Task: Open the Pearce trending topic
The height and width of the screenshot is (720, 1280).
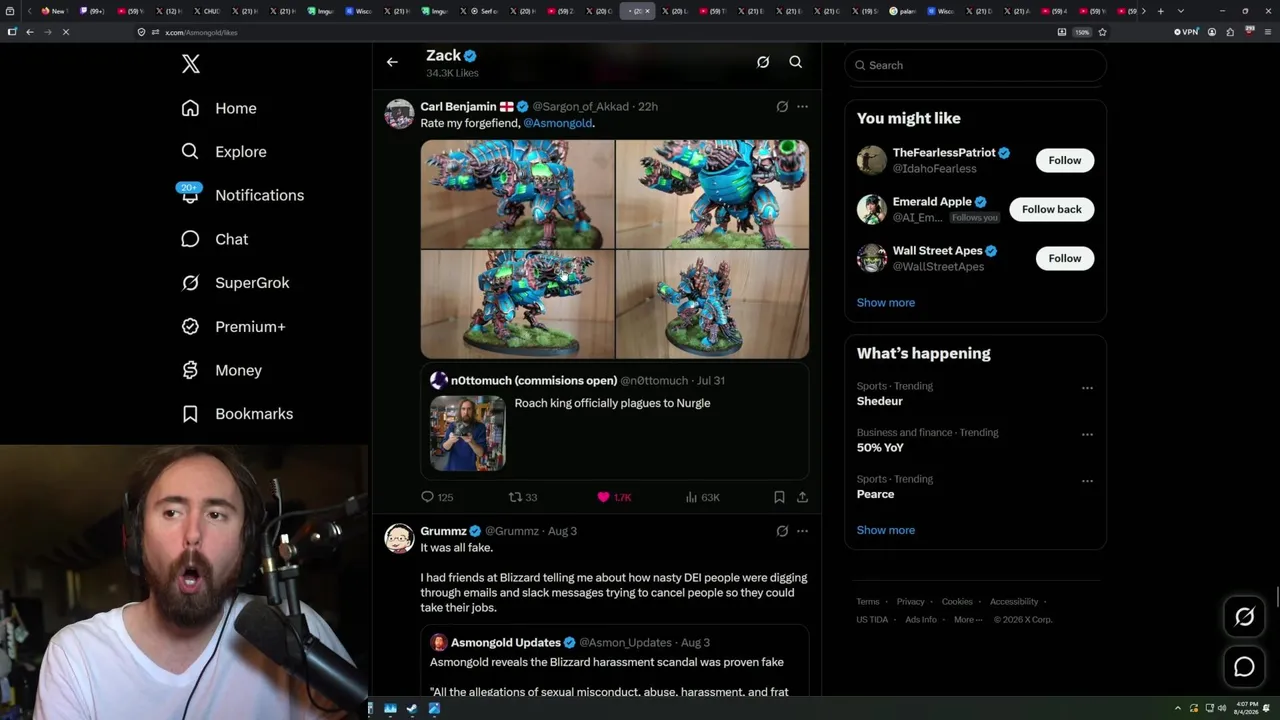Action: [876, 494]
